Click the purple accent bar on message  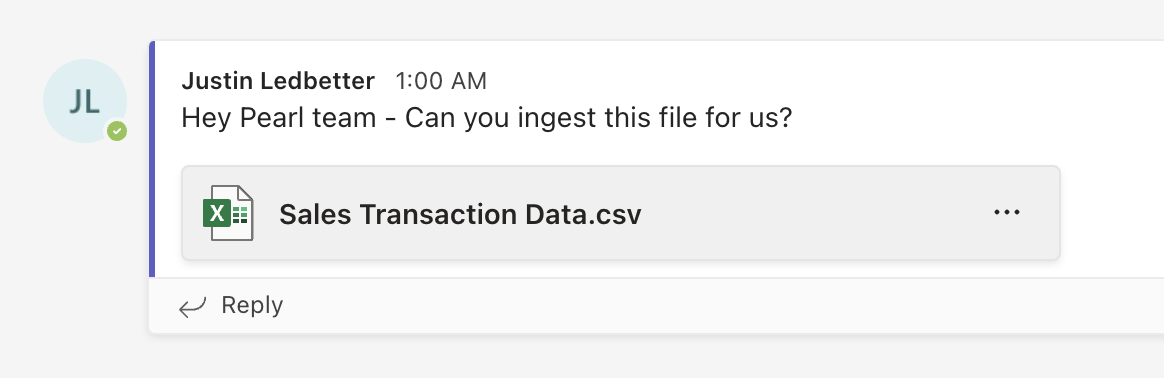[152, 159]
